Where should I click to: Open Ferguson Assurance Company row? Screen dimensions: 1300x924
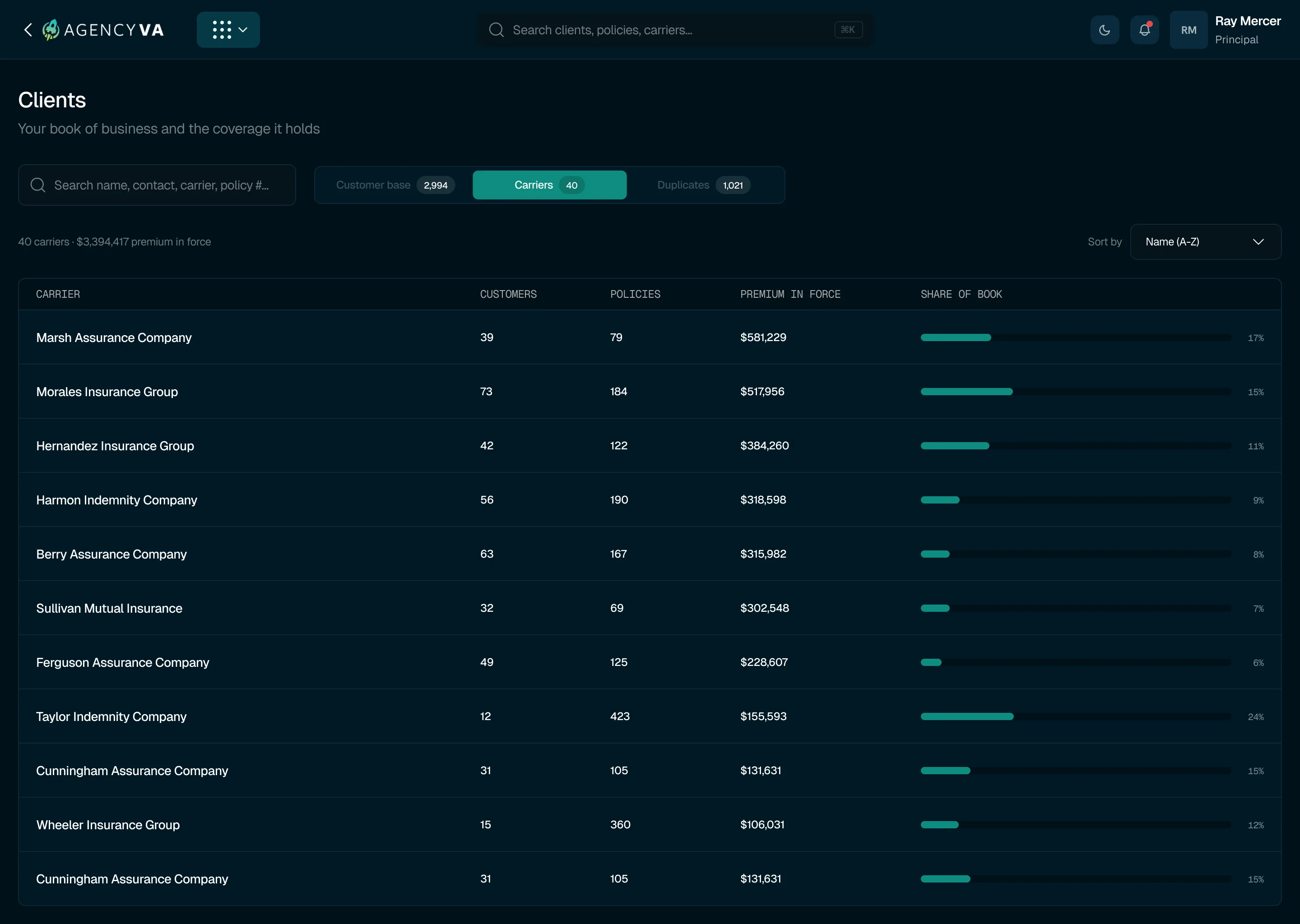(x=650, y=662)
